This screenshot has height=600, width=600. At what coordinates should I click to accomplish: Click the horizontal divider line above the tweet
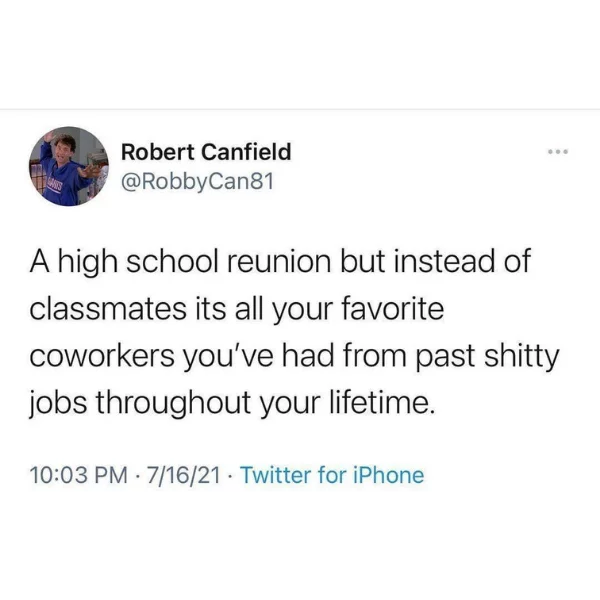point(300,110)
